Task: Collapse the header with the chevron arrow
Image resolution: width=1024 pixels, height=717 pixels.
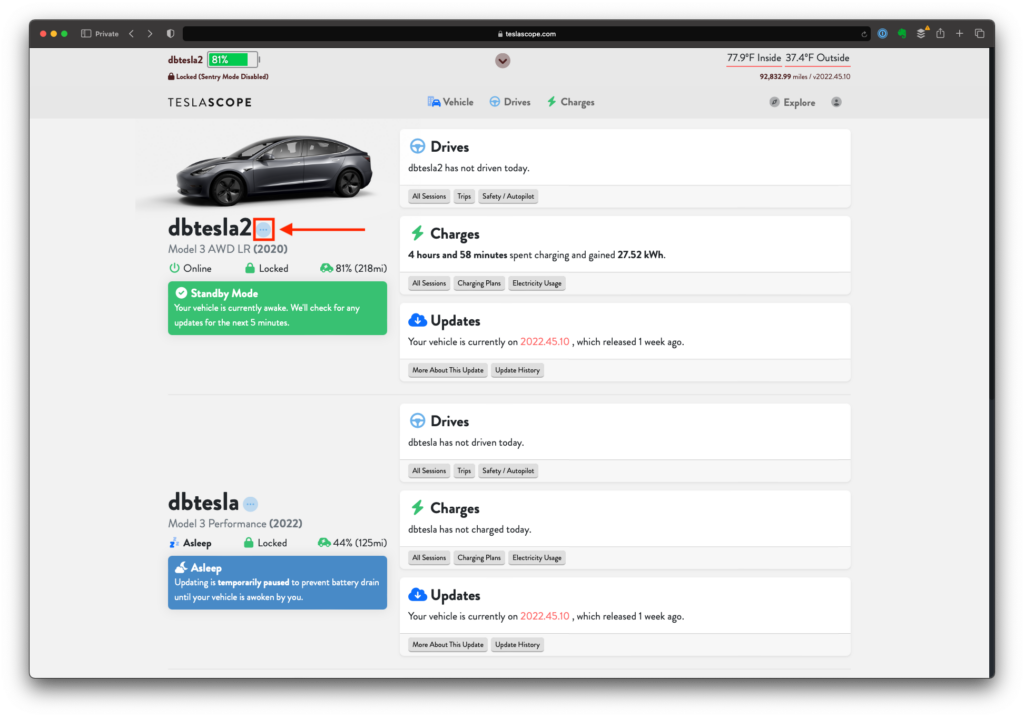Action: [x=502, y=61]
